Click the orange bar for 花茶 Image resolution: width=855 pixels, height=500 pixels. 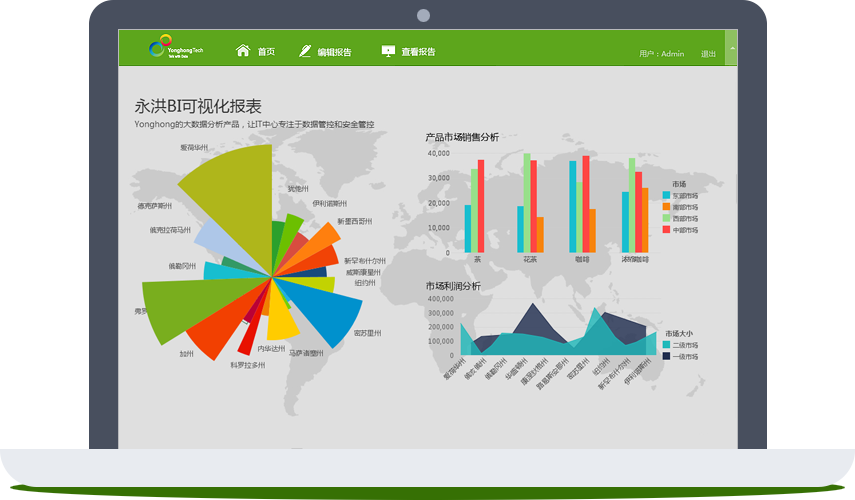click(x=540, y=235)
